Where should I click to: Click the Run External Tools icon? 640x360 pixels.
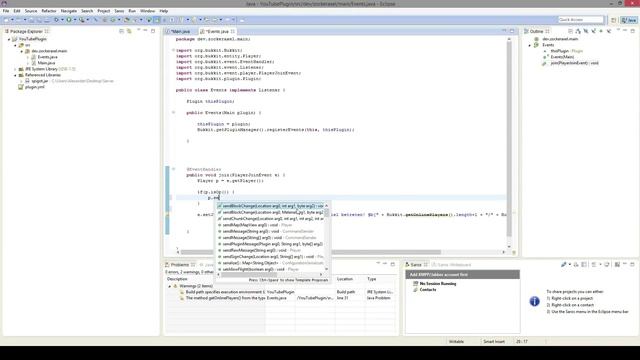(x=82, y=20)
